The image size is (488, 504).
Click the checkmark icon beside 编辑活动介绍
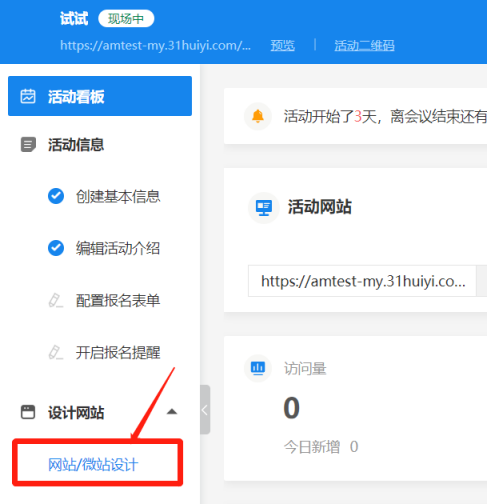(56, 248)
